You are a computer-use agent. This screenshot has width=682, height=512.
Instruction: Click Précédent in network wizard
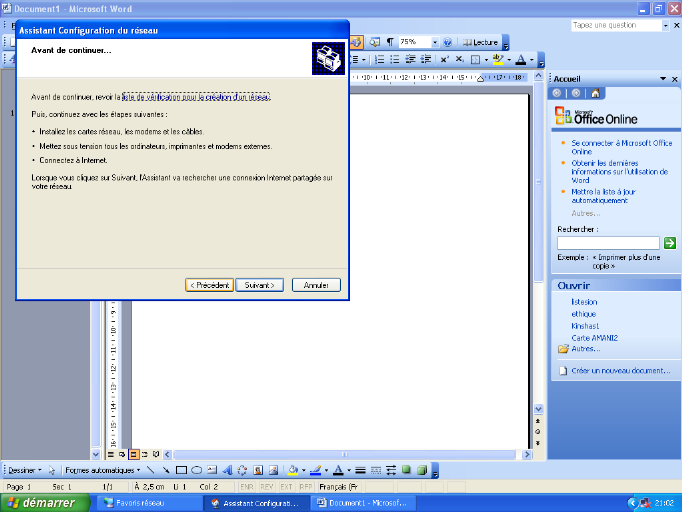[x=210, y=285]
